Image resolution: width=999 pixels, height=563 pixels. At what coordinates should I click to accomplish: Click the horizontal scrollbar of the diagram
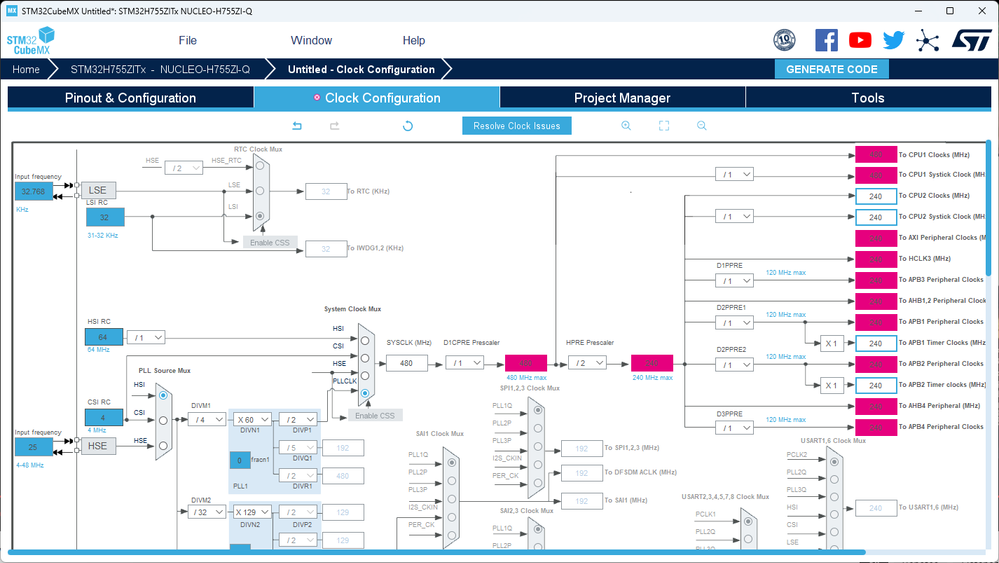point(436,552)
